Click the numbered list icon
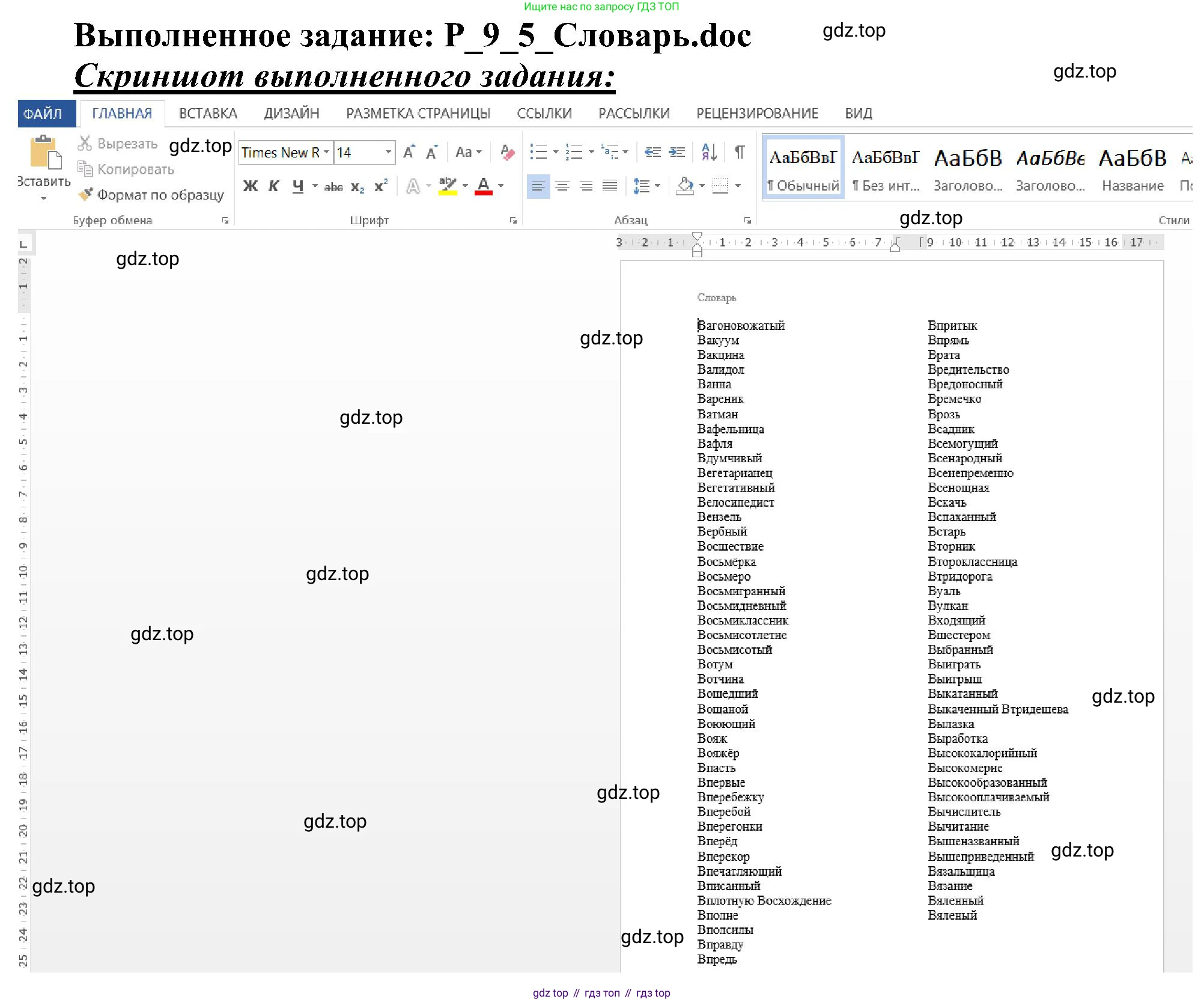The image size is (1204, 1002). (574, 152)
